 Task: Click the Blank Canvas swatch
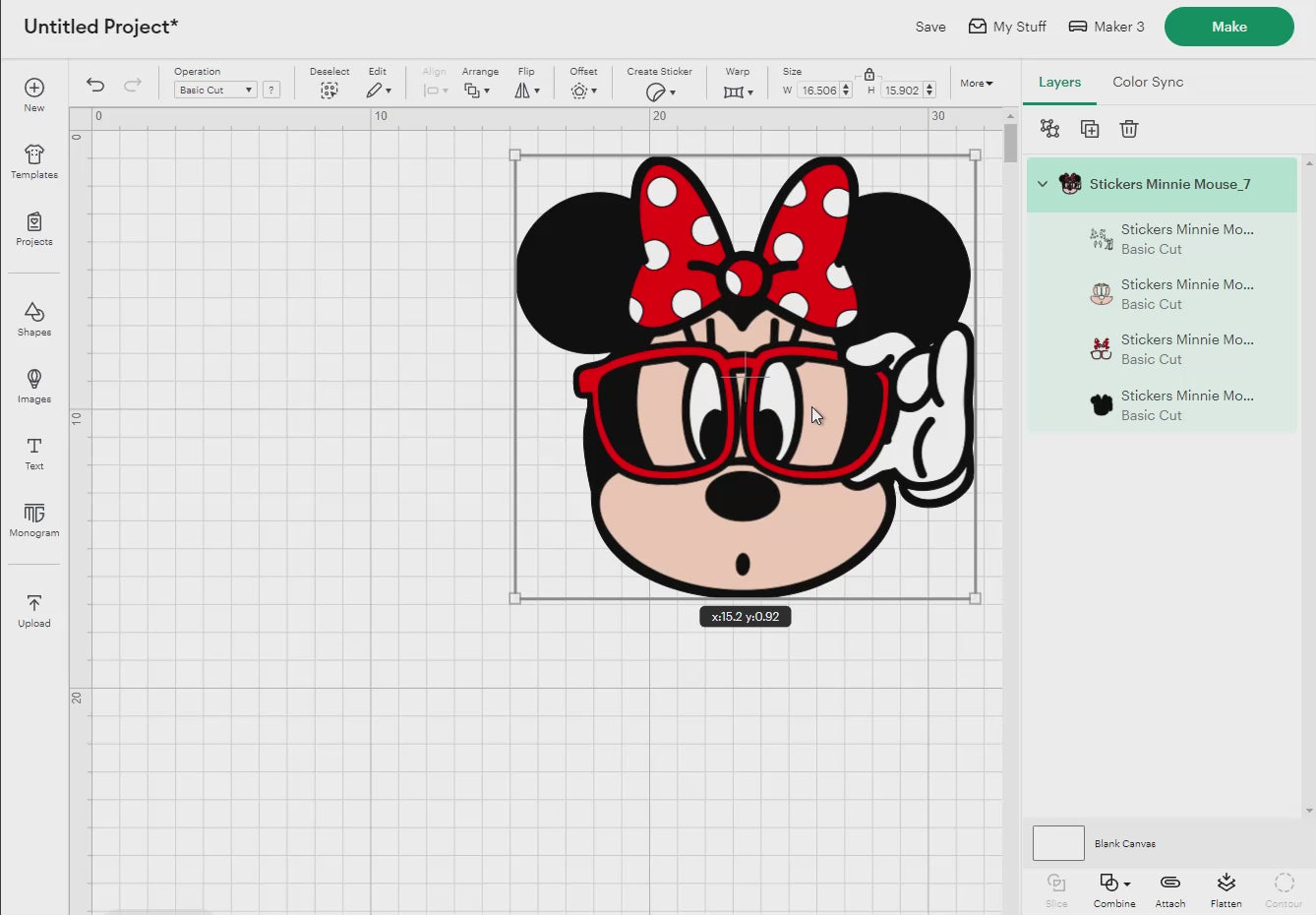coord(1058,843)
